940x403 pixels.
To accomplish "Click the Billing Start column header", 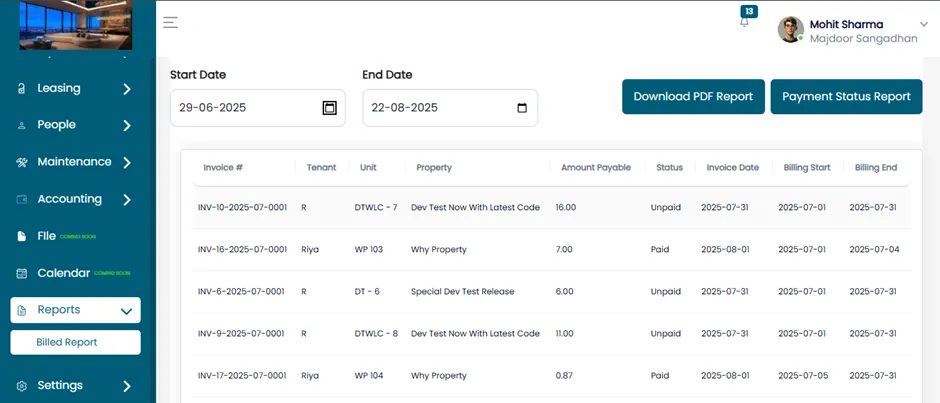I will pyautogui.click(x=807, y=168).
